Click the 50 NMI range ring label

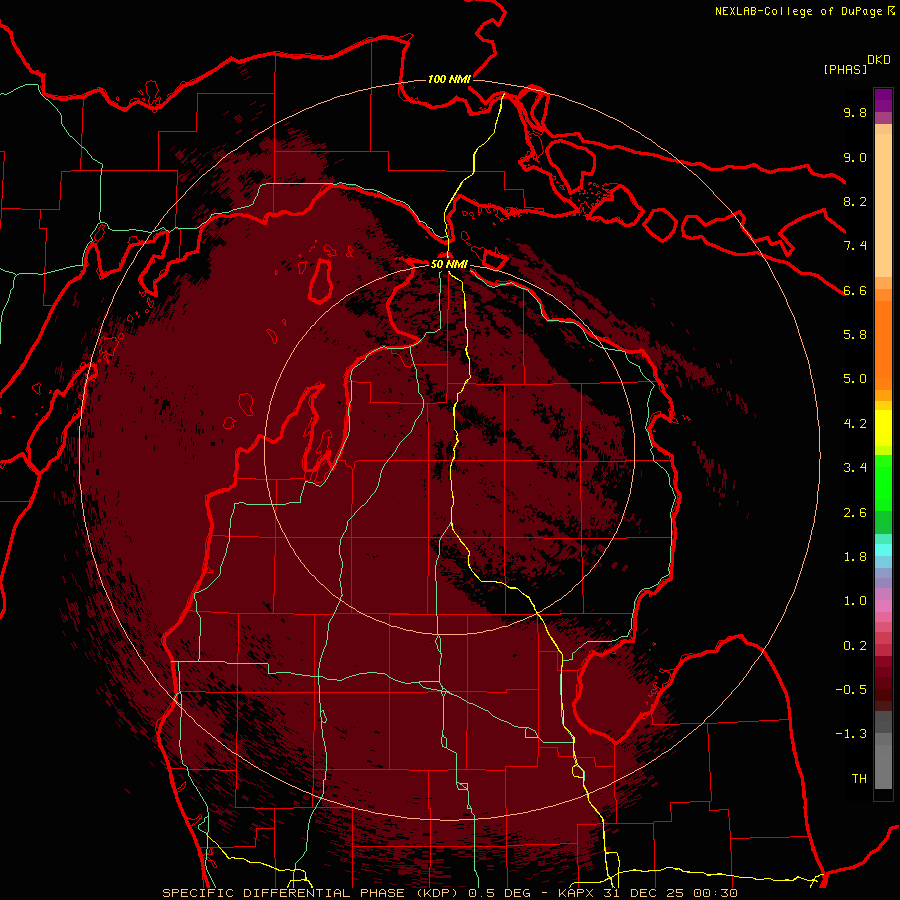(449, 265)
